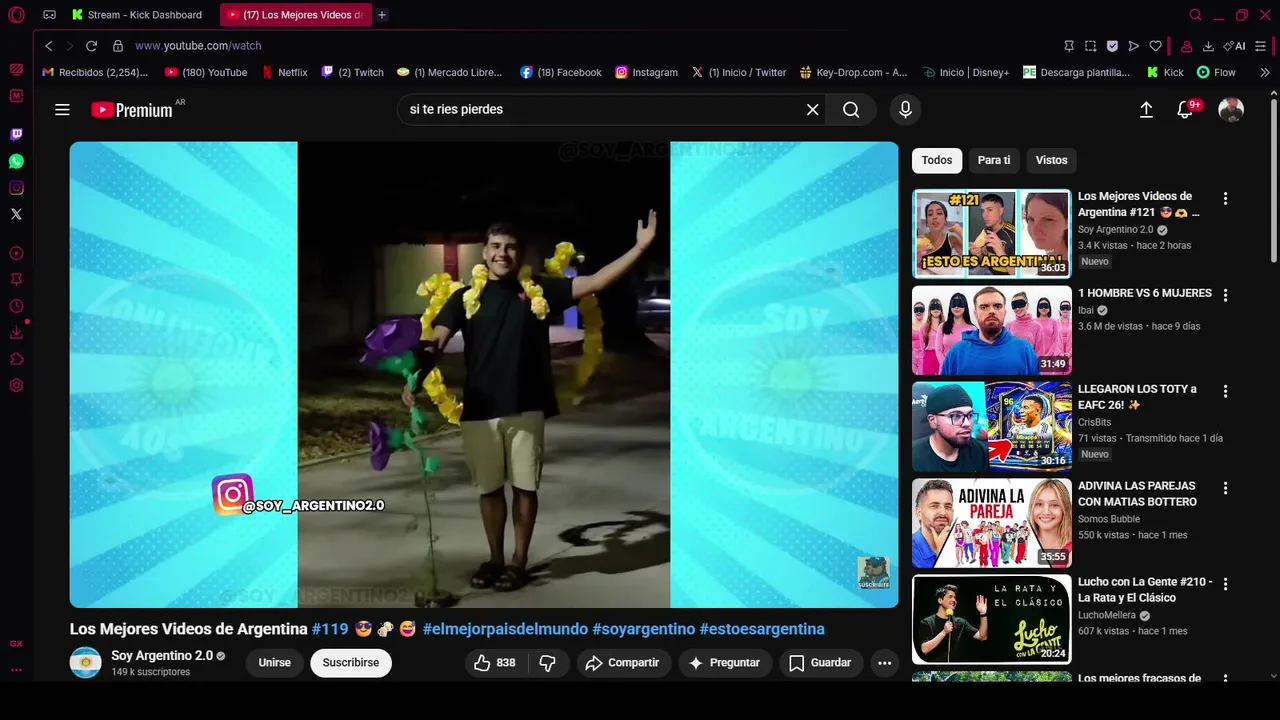This screenshot has height=720, width=1280.
Task: Open options for 1 HOMBRE VS 6 MUJERES
Action: pos(1225,295)
